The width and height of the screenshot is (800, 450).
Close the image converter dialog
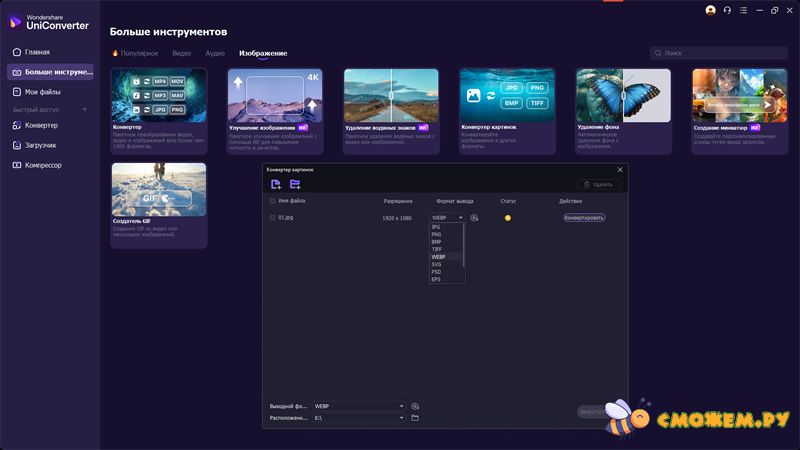620,170
